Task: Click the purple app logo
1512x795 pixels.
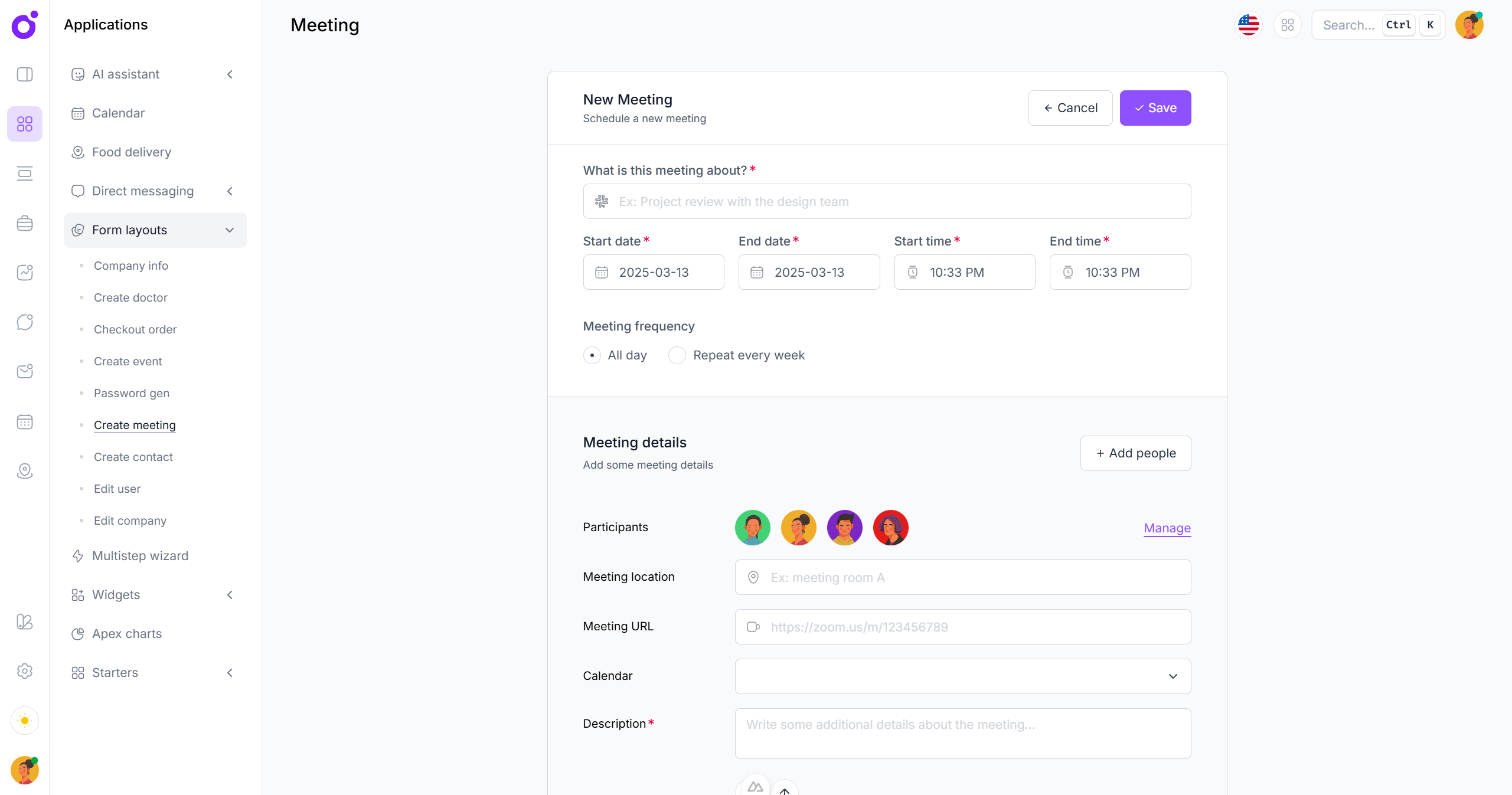Action: pos(25,25)
